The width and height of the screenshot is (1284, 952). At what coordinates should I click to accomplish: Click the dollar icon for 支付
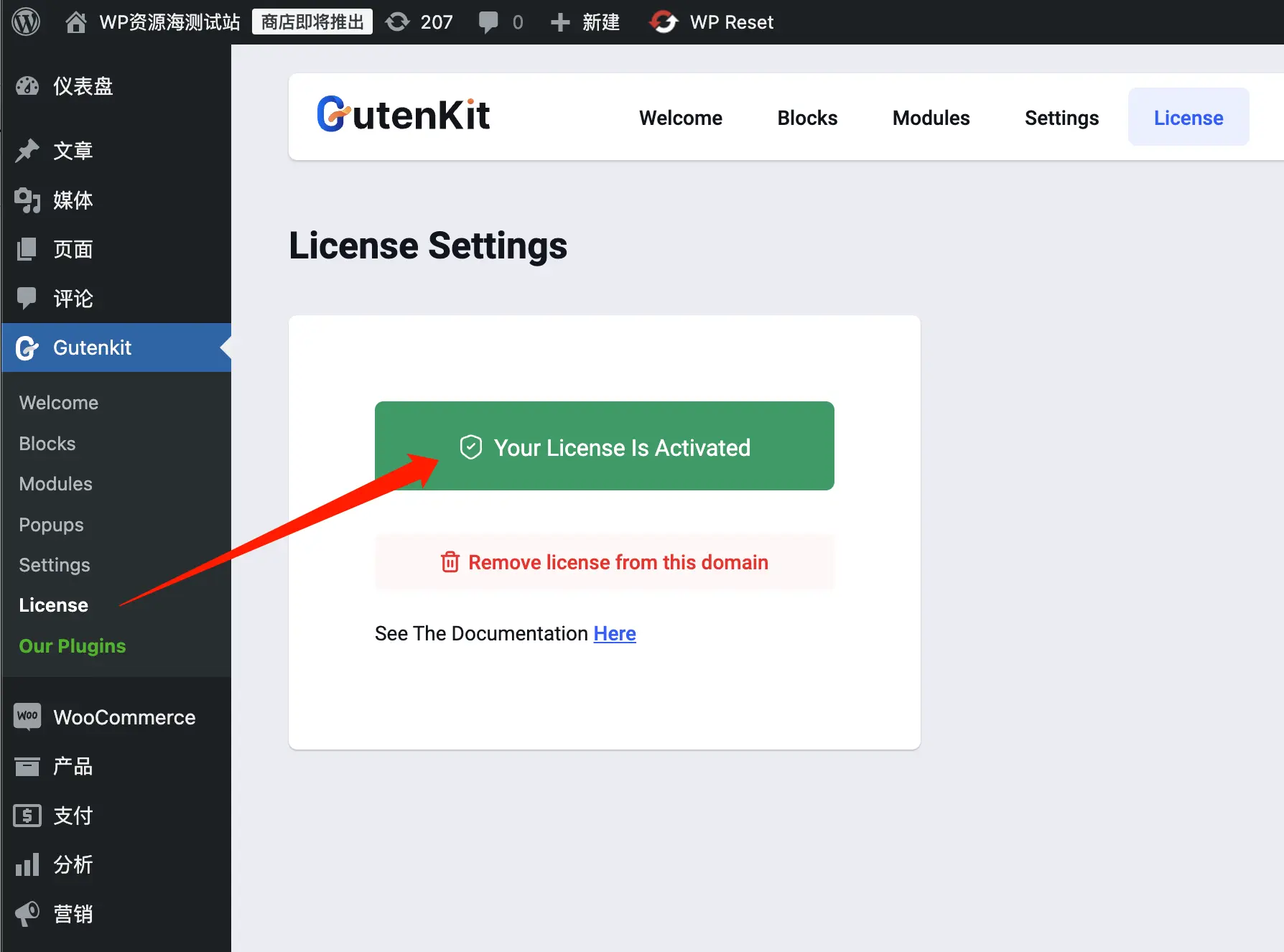27,816
